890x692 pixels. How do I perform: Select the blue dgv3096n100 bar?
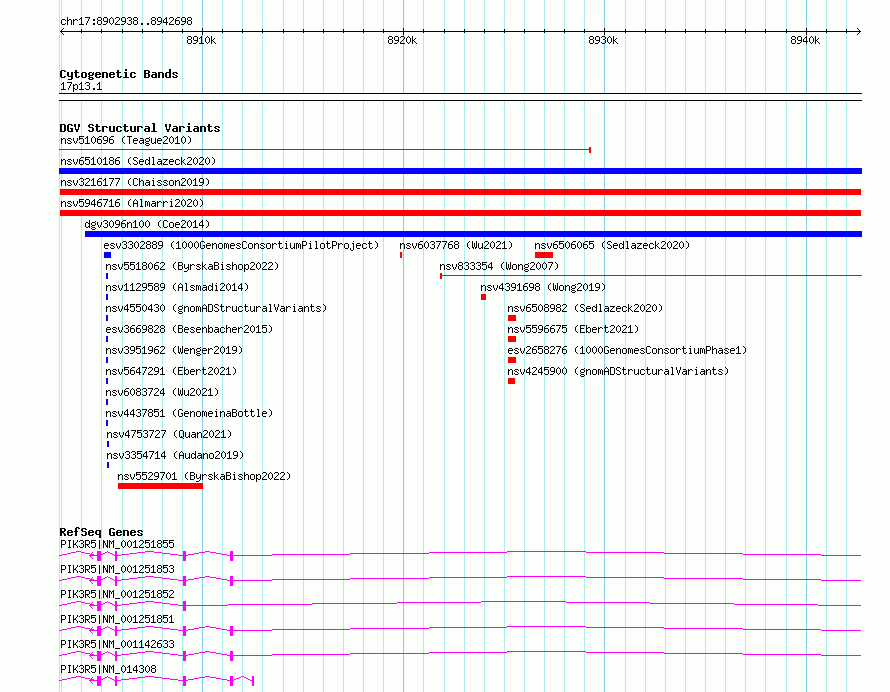click(x=473, y=234)
